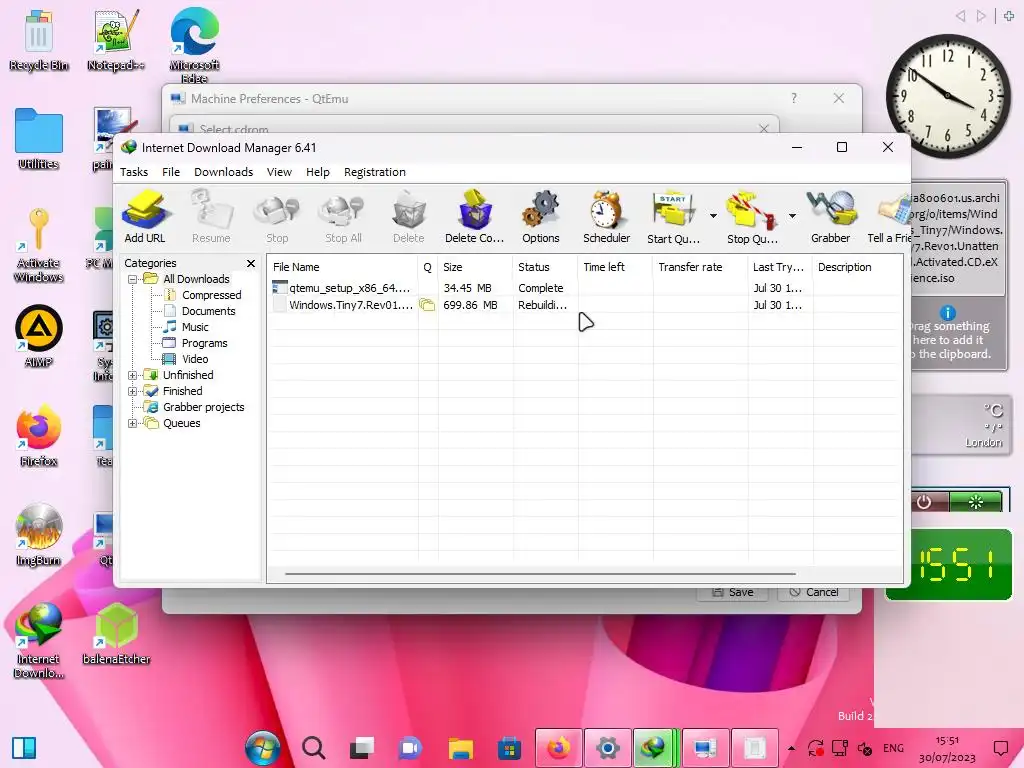Select the Compressed category

(x=212, y=295)
